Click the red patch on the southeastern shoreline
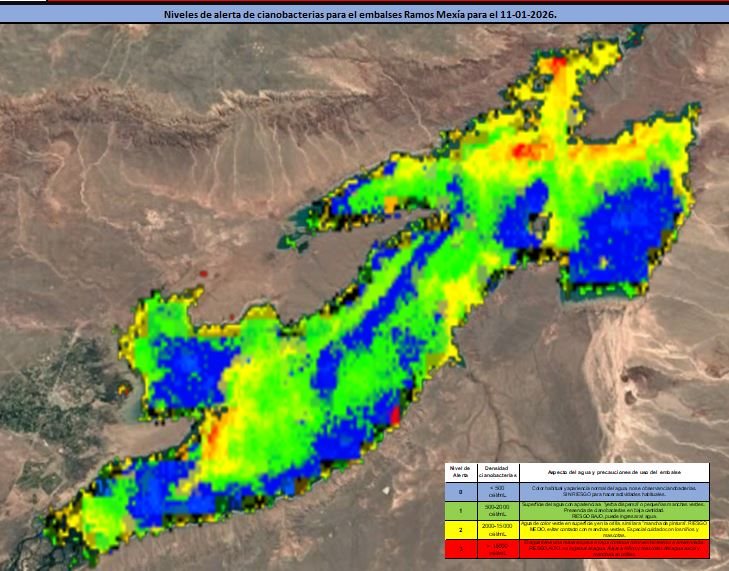The image size is (729, 571). pyautogui.click(x=393, y=414)
